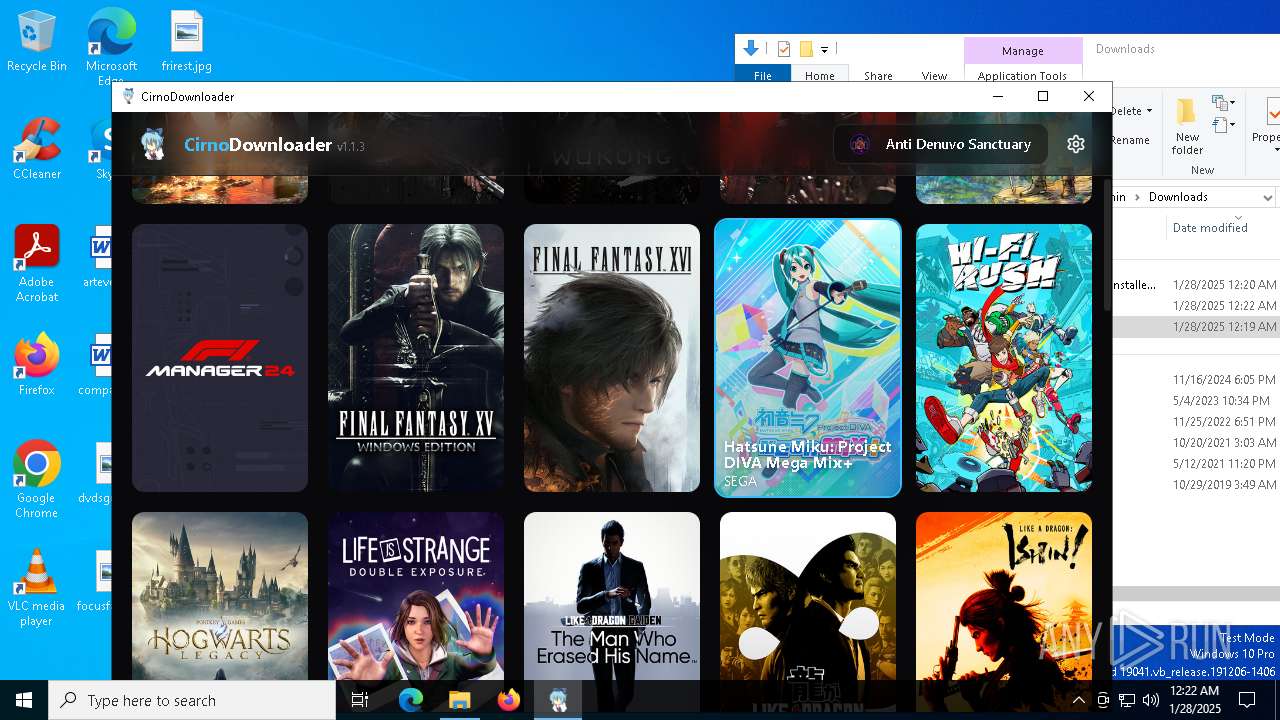The height and width of the screenshot is (720, 1280).
Task: Click 10/29/2019 3:49 AM date cell
Action: [x=1224, y=485]
